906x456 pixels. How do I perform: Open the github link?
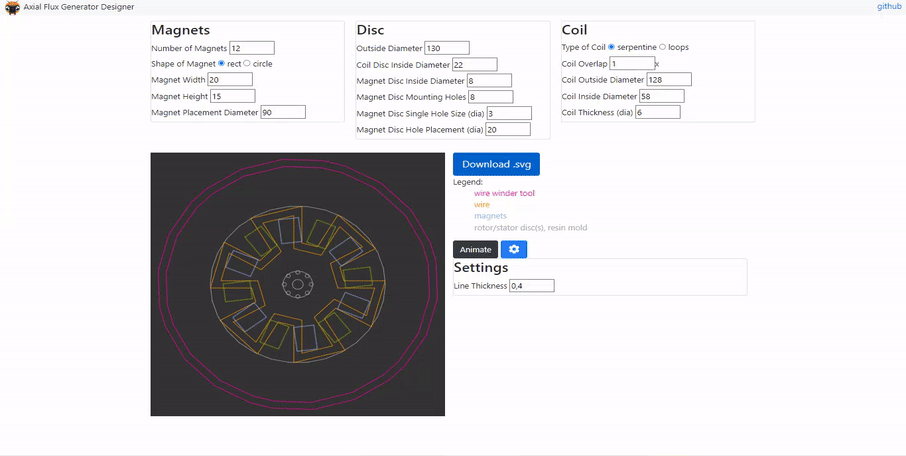[889, 6]
